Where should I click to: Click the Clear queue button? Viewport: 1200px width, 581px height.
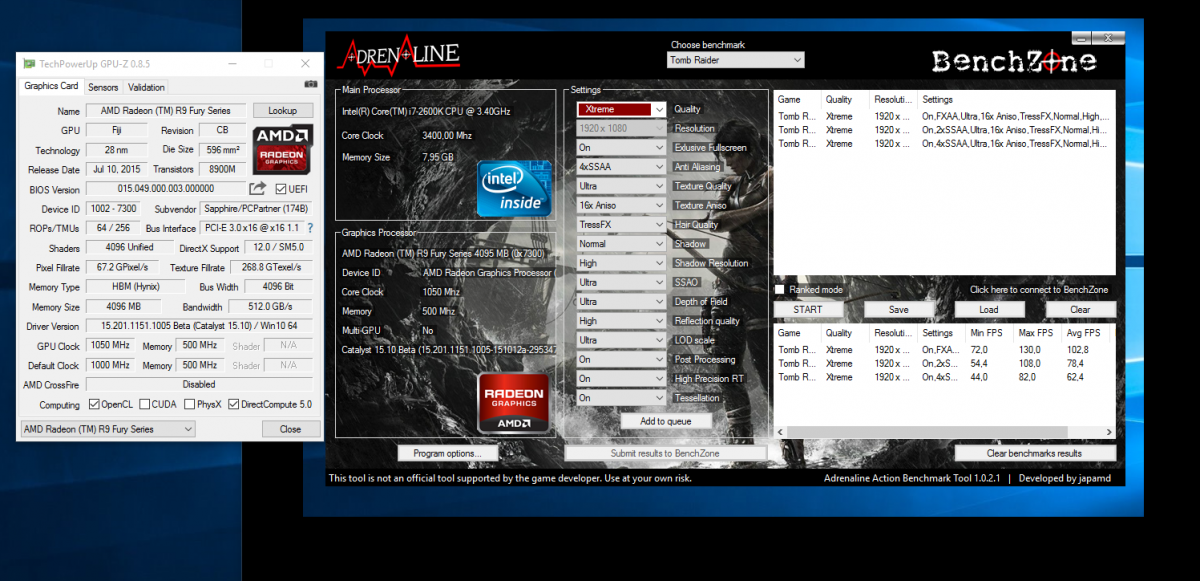point(1080,309)
